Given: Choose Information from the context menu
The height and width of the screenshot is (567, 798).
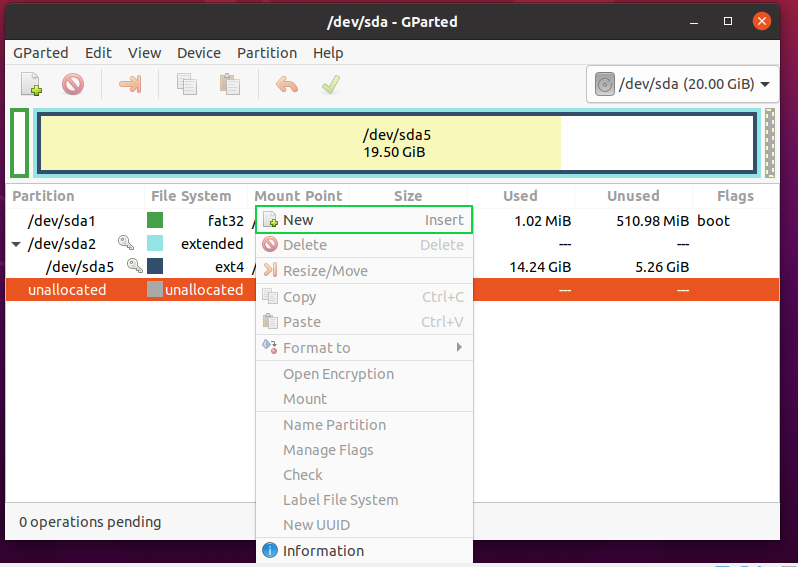Looking at the screenshot, I should pos(364,551).
